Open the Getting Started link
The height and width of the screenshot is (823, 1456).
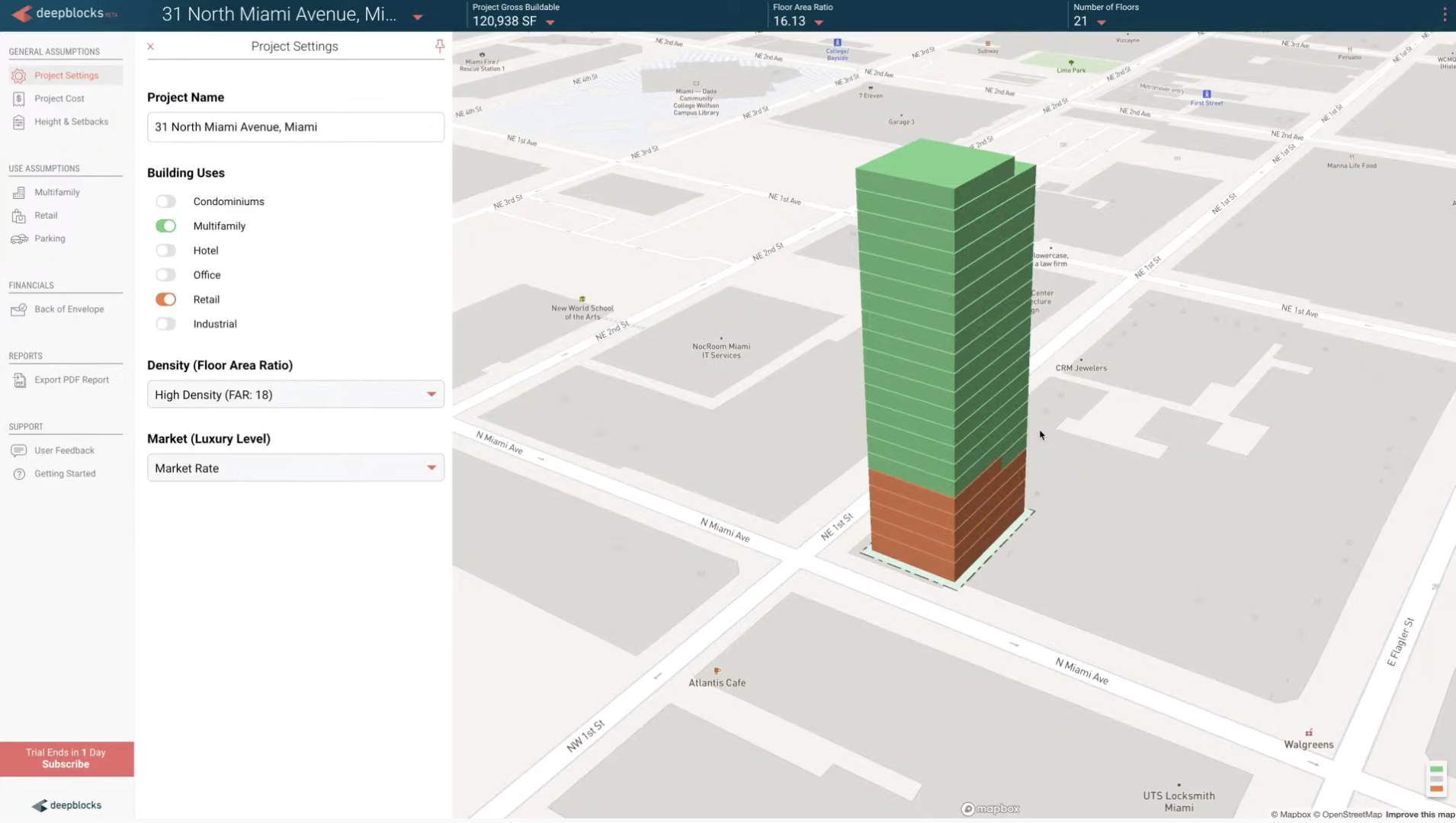(x=65, y=474)
